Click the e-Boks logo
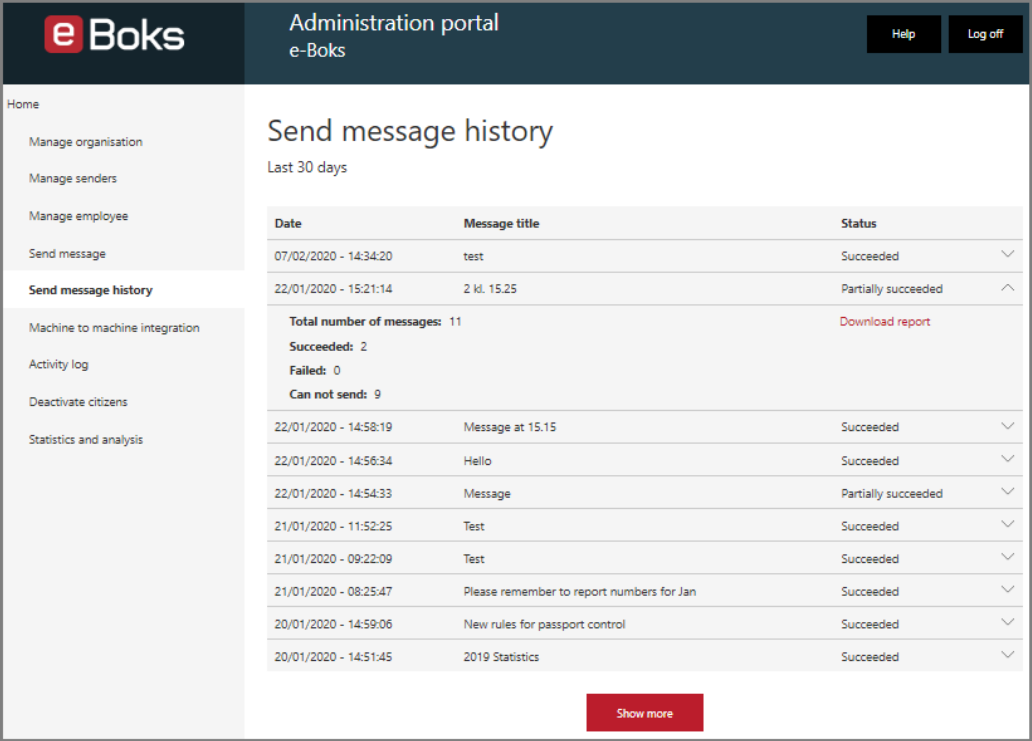This screenshot has height=741, width=1032. pos(115,34)
